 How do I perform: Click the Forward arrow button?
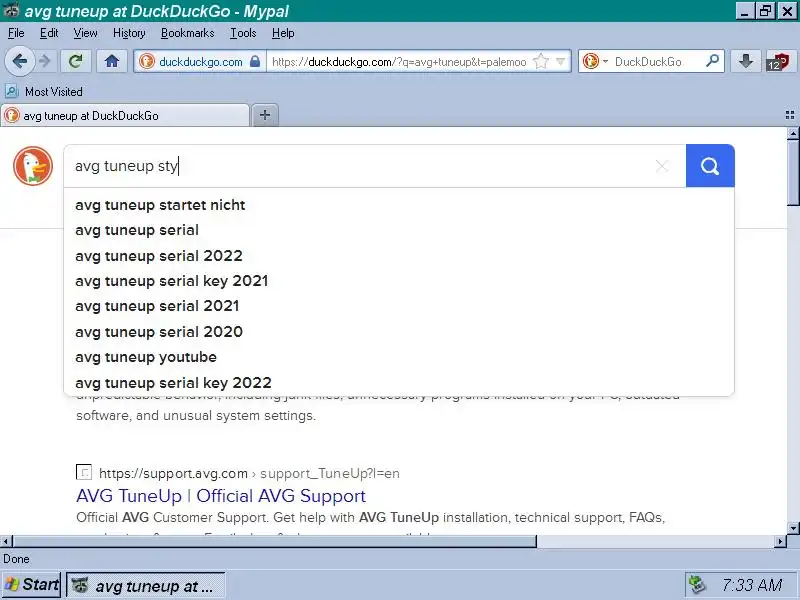click(45, 62)
